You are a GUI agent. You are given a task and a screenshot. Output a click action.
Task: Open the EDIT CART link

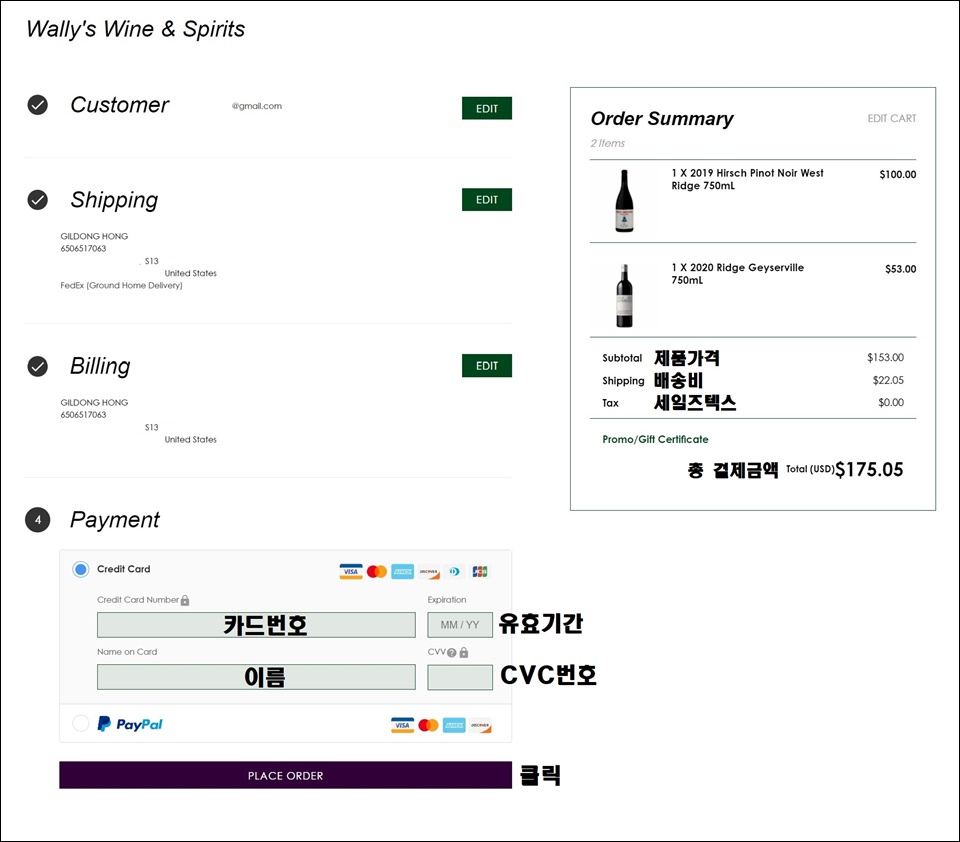[x=891, y=118]
